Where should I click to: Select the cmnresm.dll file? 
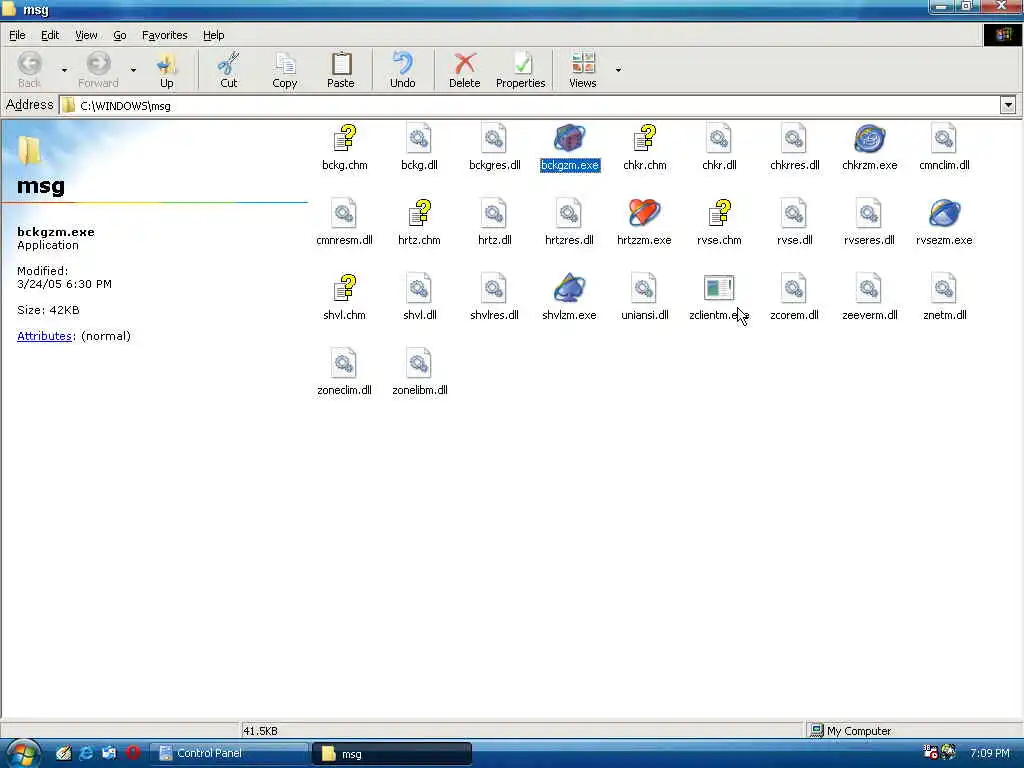point(345,223)
